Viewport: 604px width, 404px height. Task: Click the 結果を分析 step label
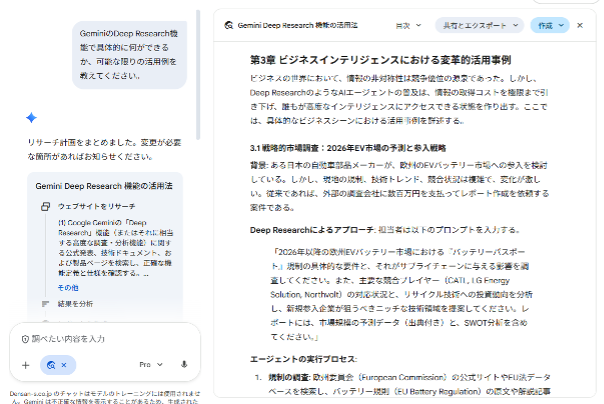(76, 304)
